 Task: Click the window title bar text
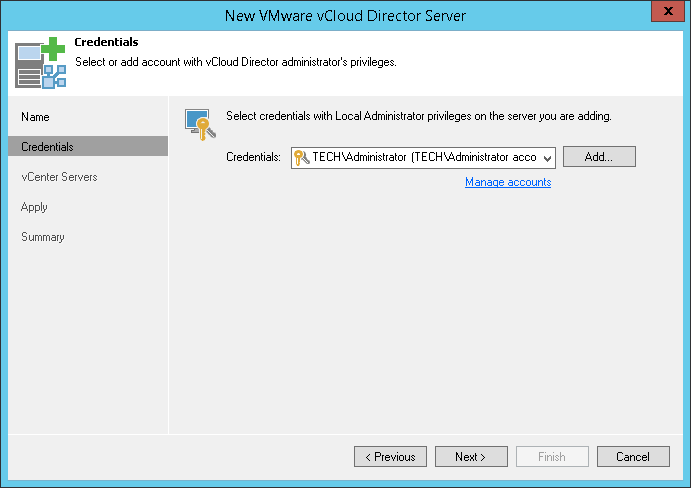click(345, 15)
